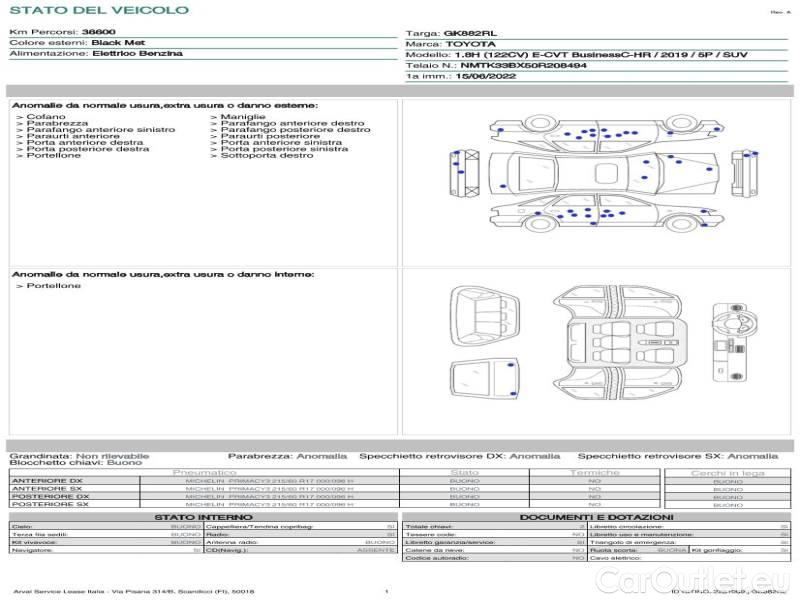This screenshot has width=800, height=600.
Task: Click the interior rear trunk diagram above the tailgate
Action: coord(485,317)
